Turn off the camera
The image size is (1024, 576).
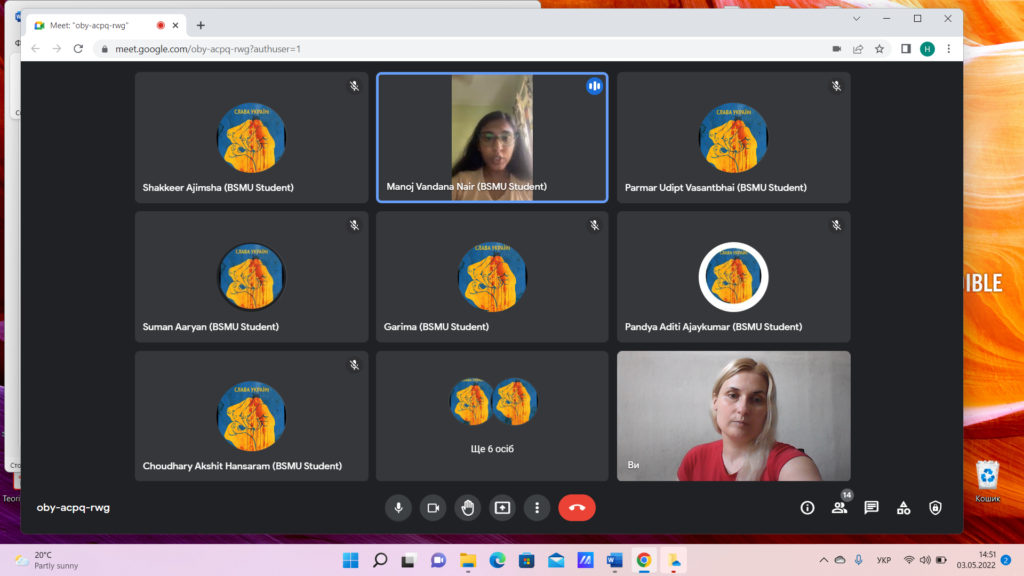pos(433,508)
